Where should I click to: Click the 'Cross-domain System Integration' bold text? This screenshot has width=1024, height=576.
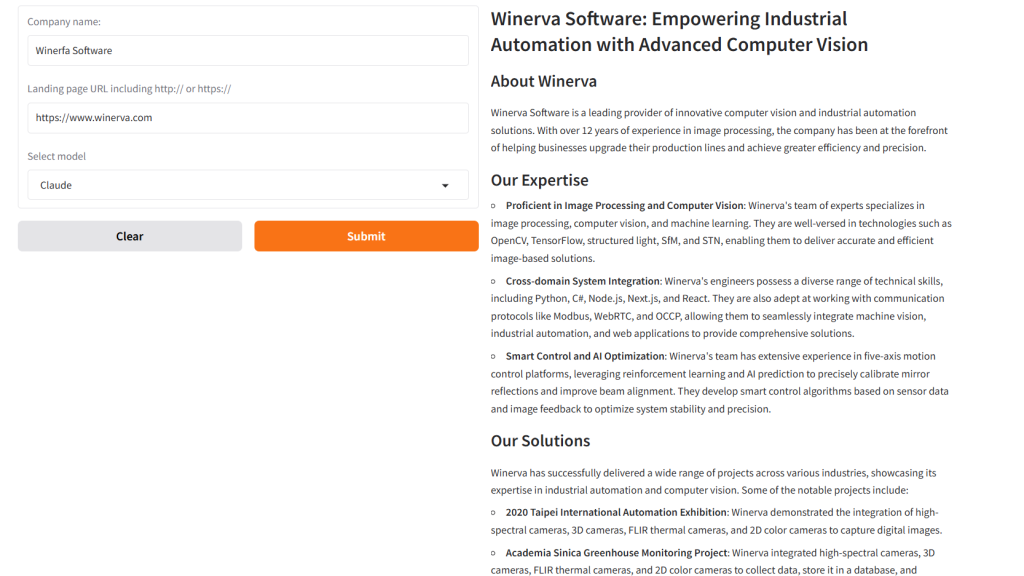click(x=583, y=281)
